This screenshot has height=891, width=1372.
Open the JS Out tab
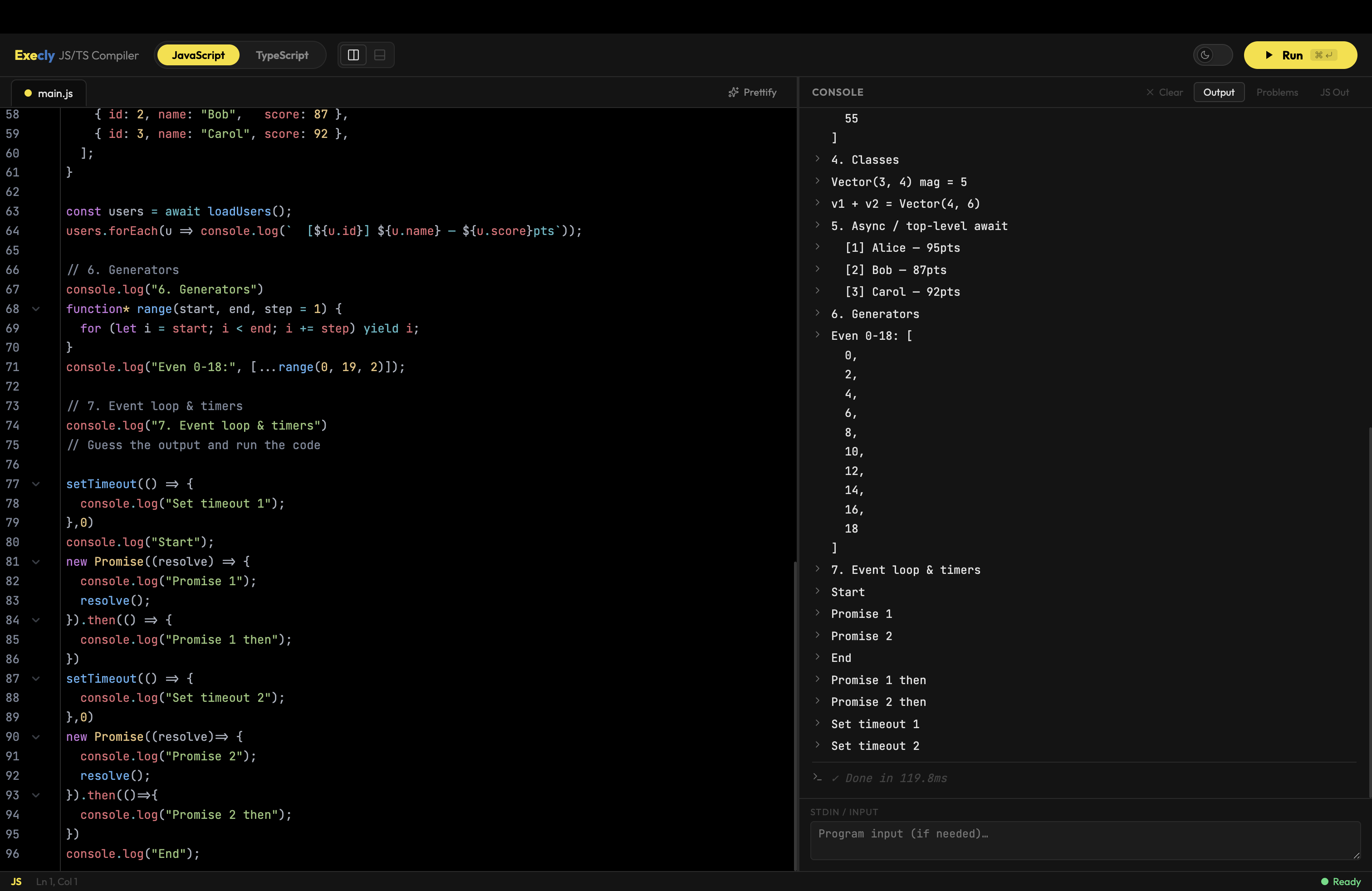(1334, 92)
